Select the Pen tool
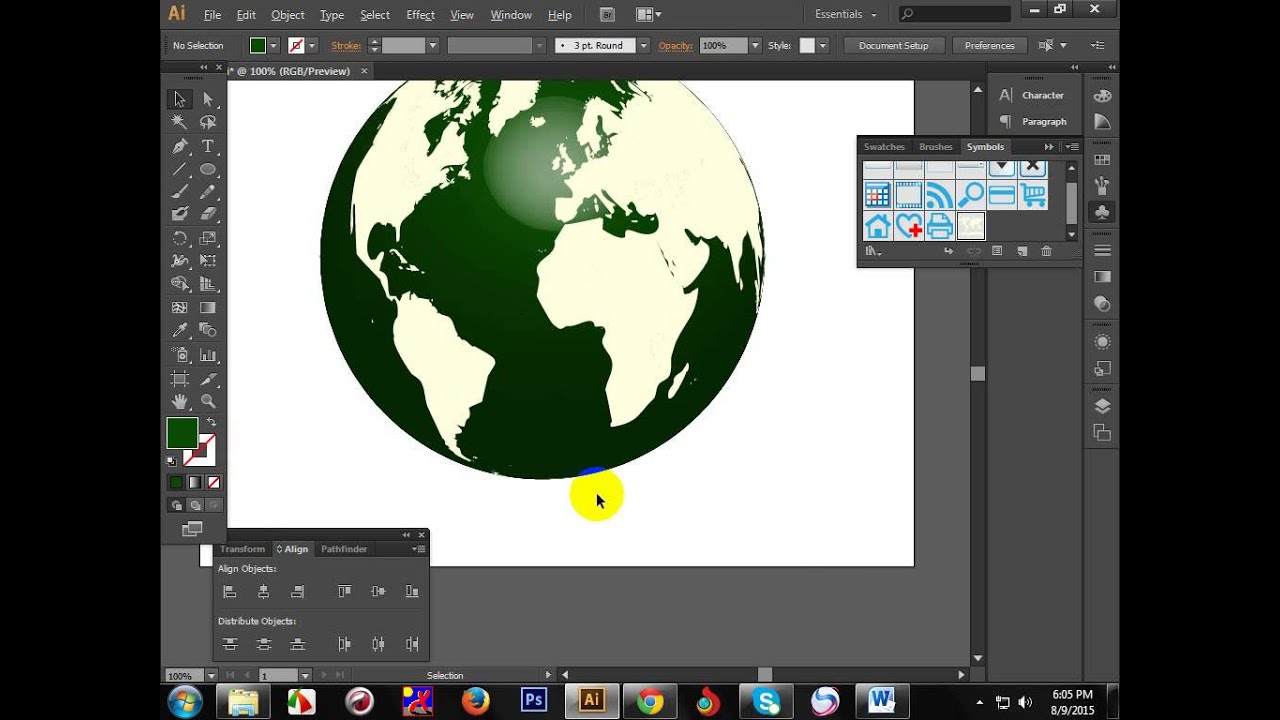This screenshot has width=1280, height=720. point(180,146)
